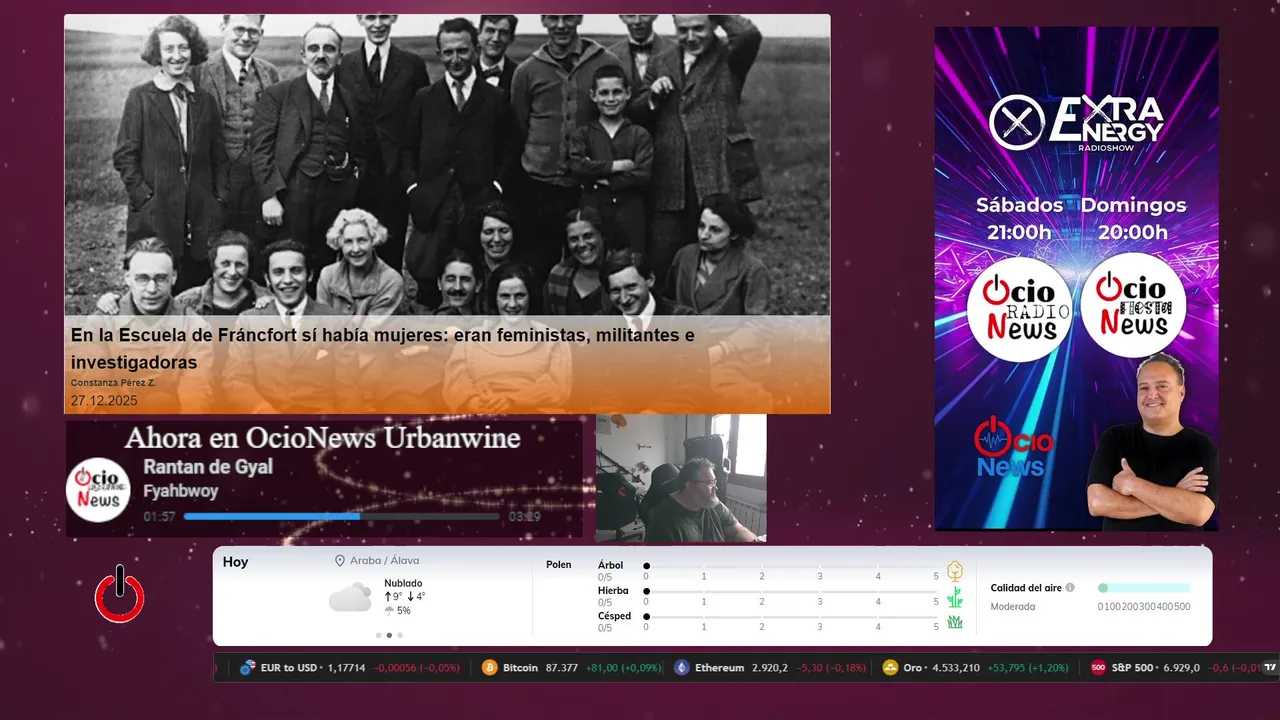The width and height of the screenshot is (1280, 720).
Task: Click the black-and-white group photo
Action: pos(447,165)
